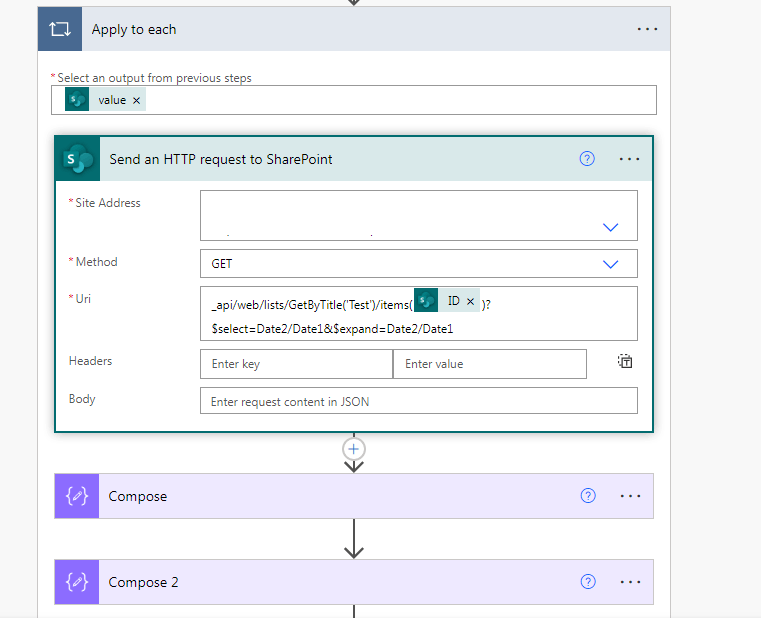Switch Headers to text mode icon
Screen dimensions: 761x618
click(625, 361)
